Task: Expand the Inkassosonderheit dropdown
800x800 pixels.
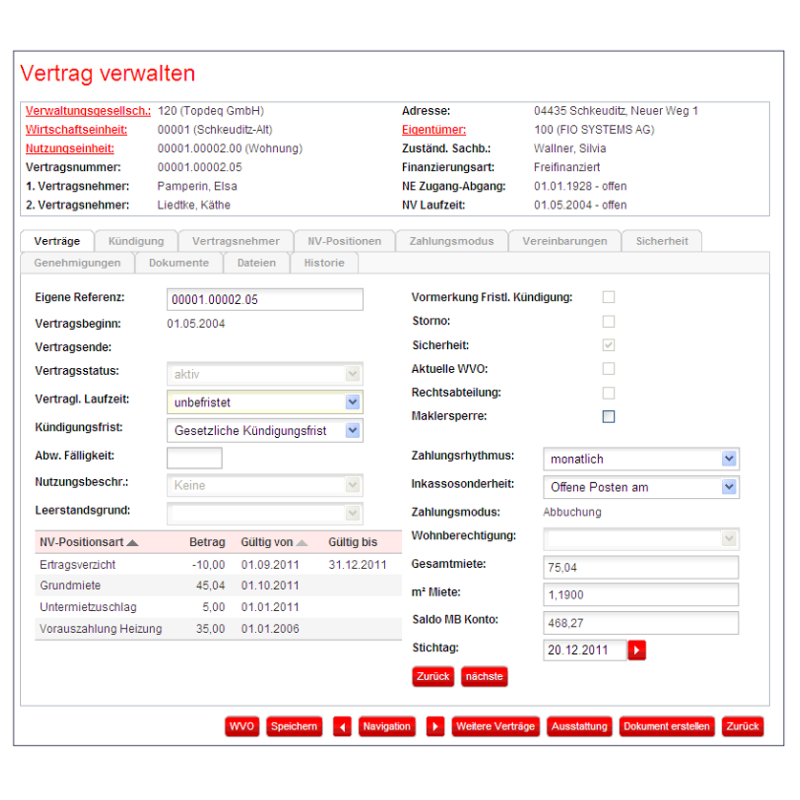Action: 729,487
